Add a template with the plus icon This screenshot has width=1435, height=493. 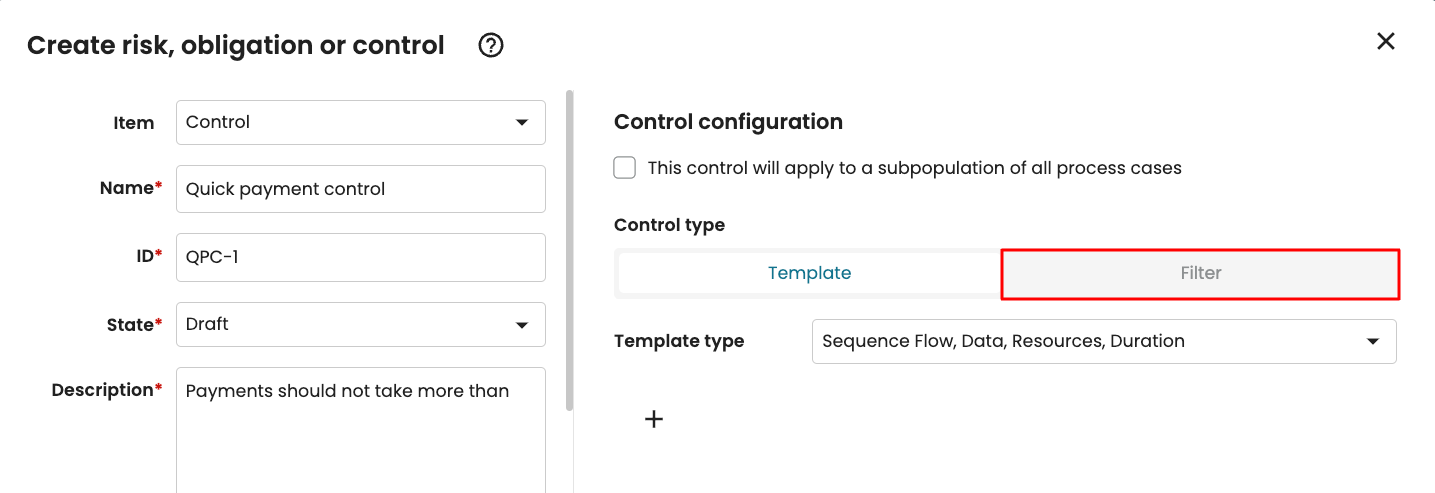[x=654, y=419]
